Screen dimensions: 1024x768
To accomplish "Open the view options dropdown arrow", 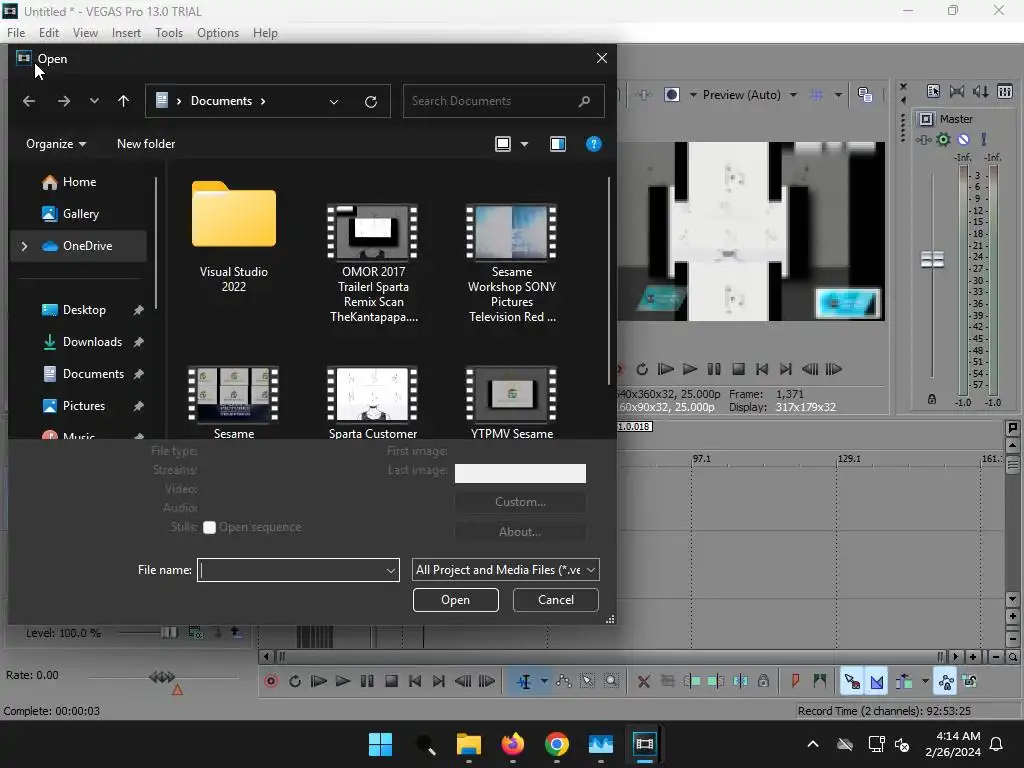I will pyautogui.click(x=524, y=144).
